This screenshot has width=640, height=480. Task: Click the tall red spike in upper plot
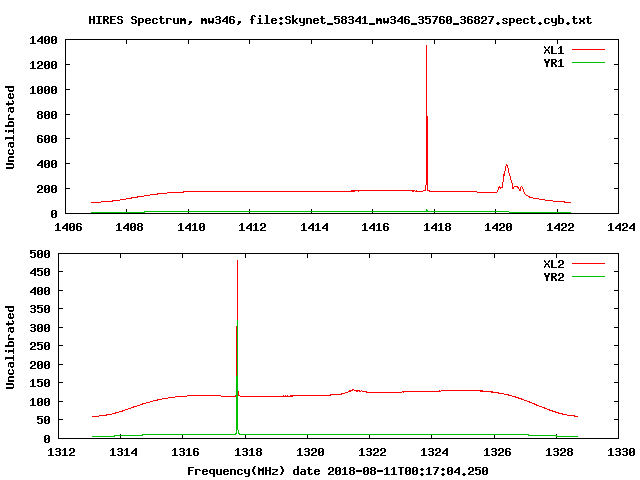point(427,118)
